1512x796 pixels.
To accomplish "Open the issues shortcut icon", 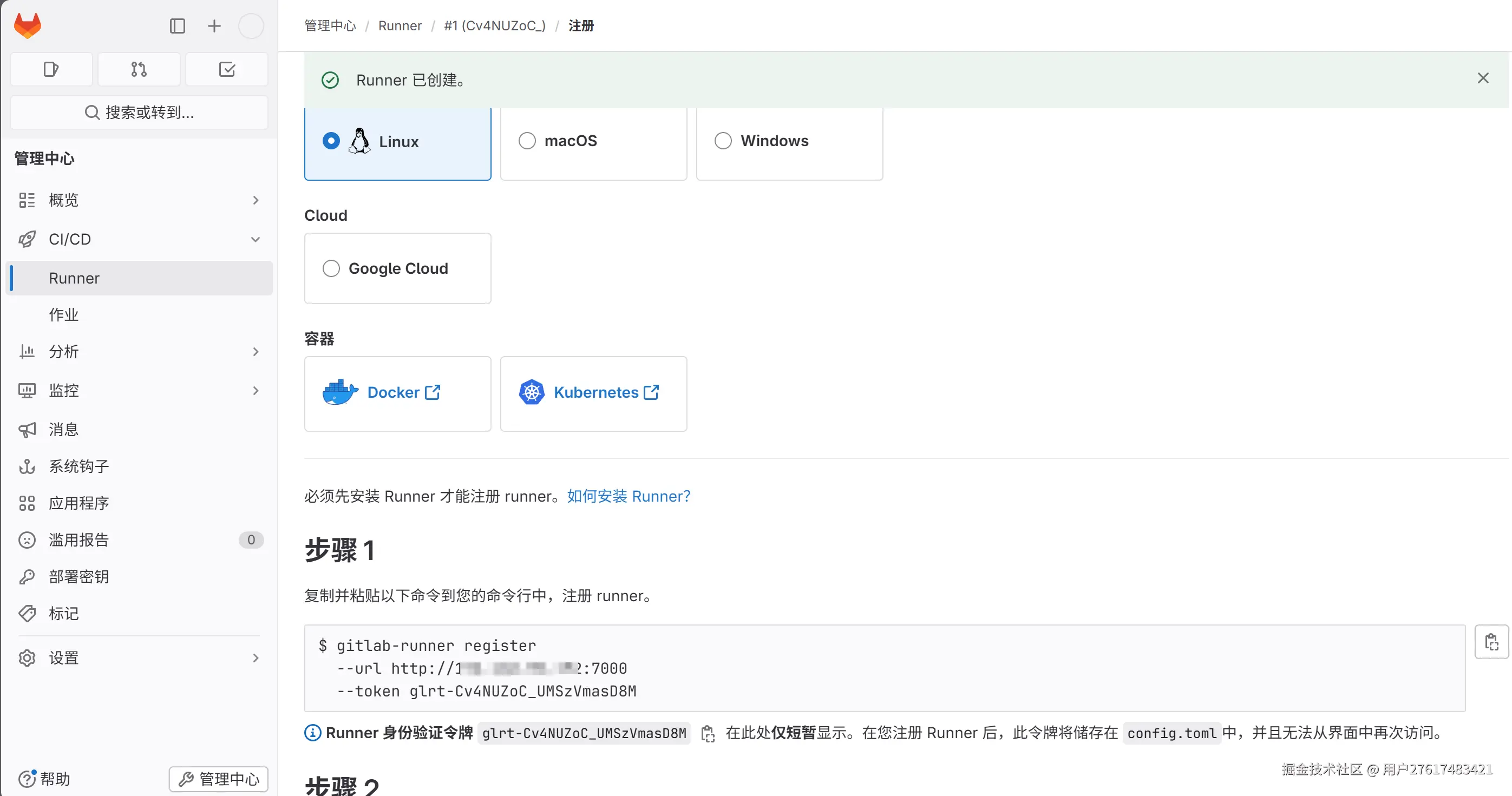I will [51, 69].
